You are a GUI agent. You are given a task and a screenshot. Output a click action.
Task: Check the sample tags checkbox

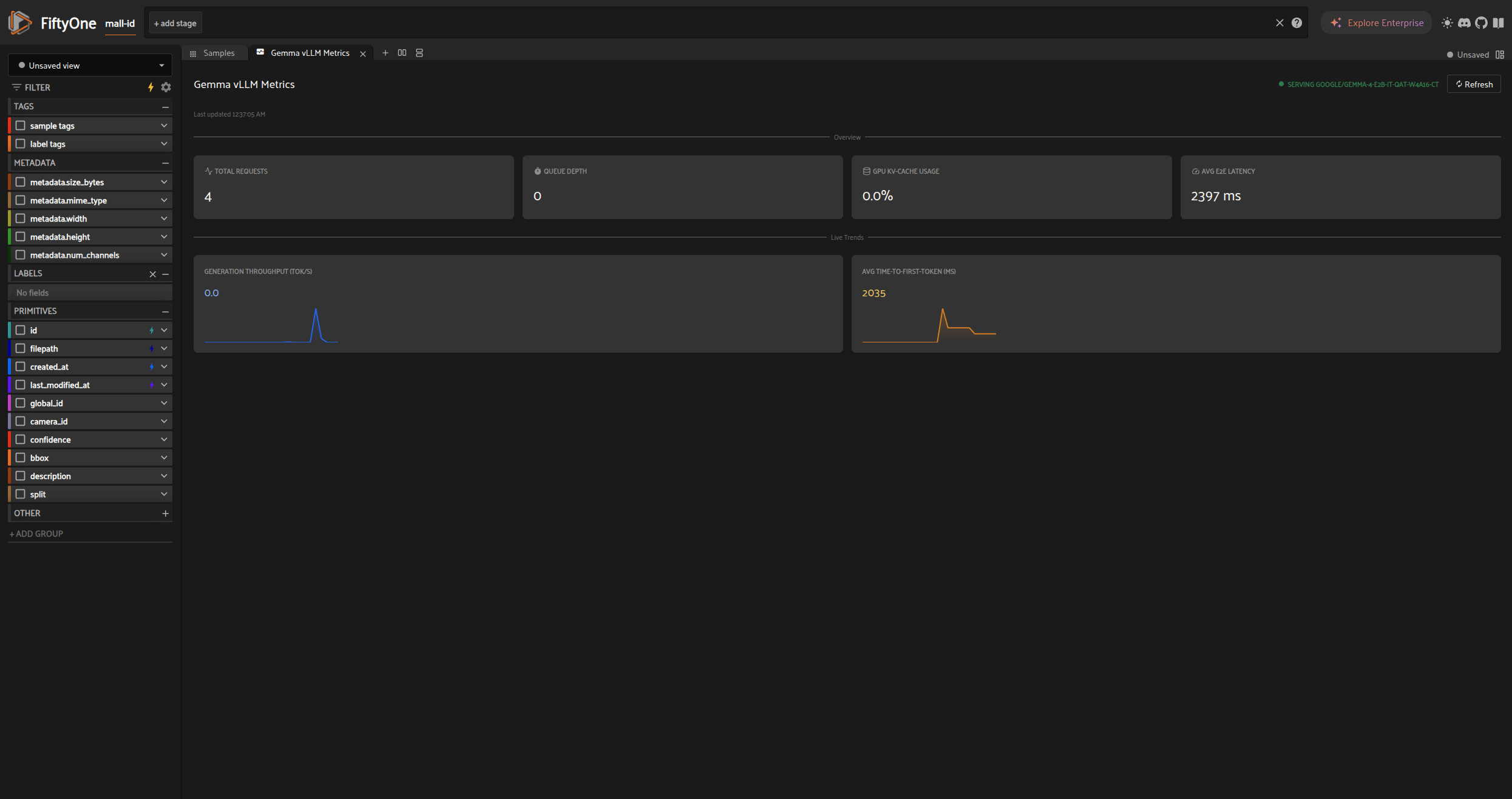[x=20, y=126]
